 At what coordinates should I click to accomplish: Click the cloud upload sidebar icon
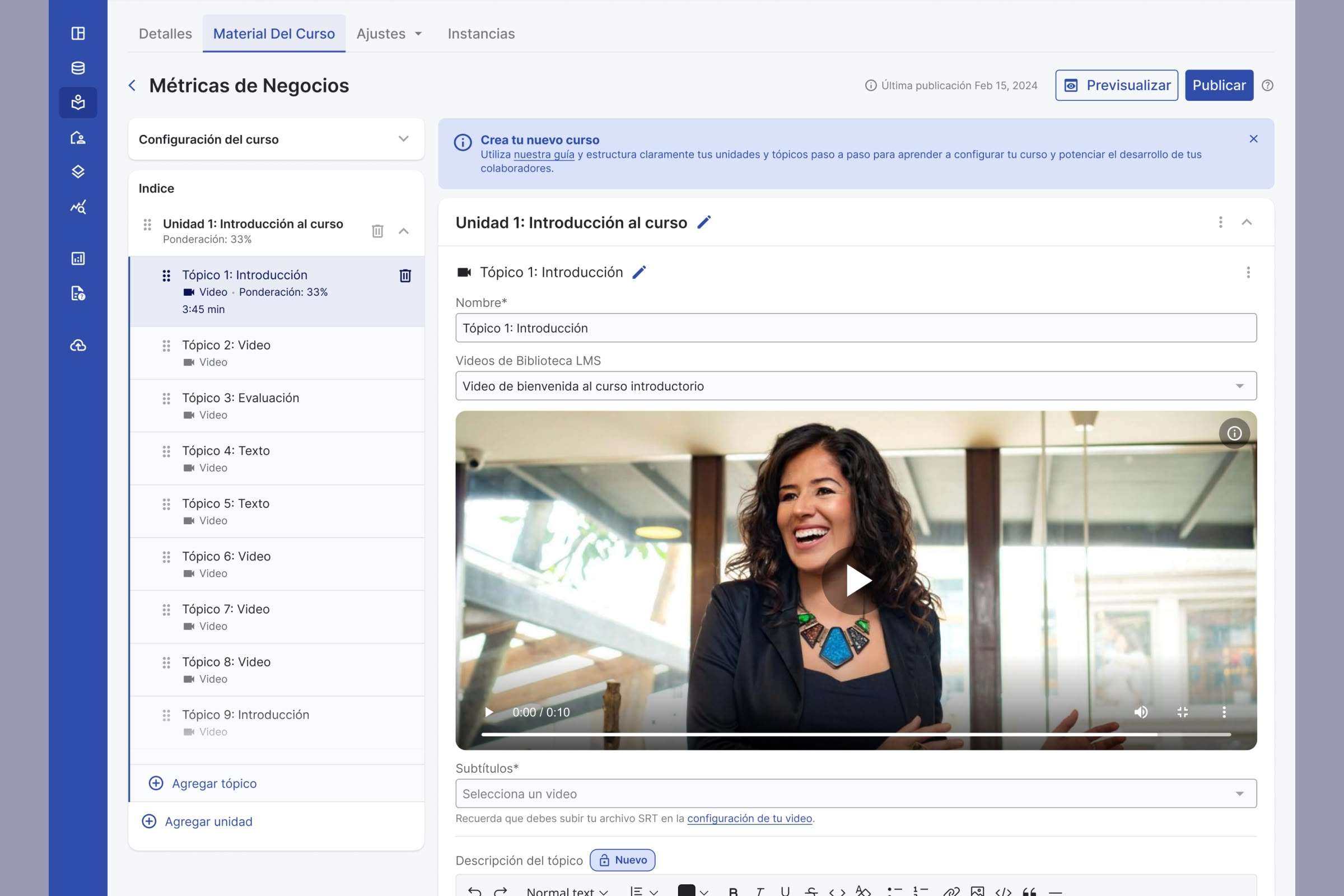(78, 345)
